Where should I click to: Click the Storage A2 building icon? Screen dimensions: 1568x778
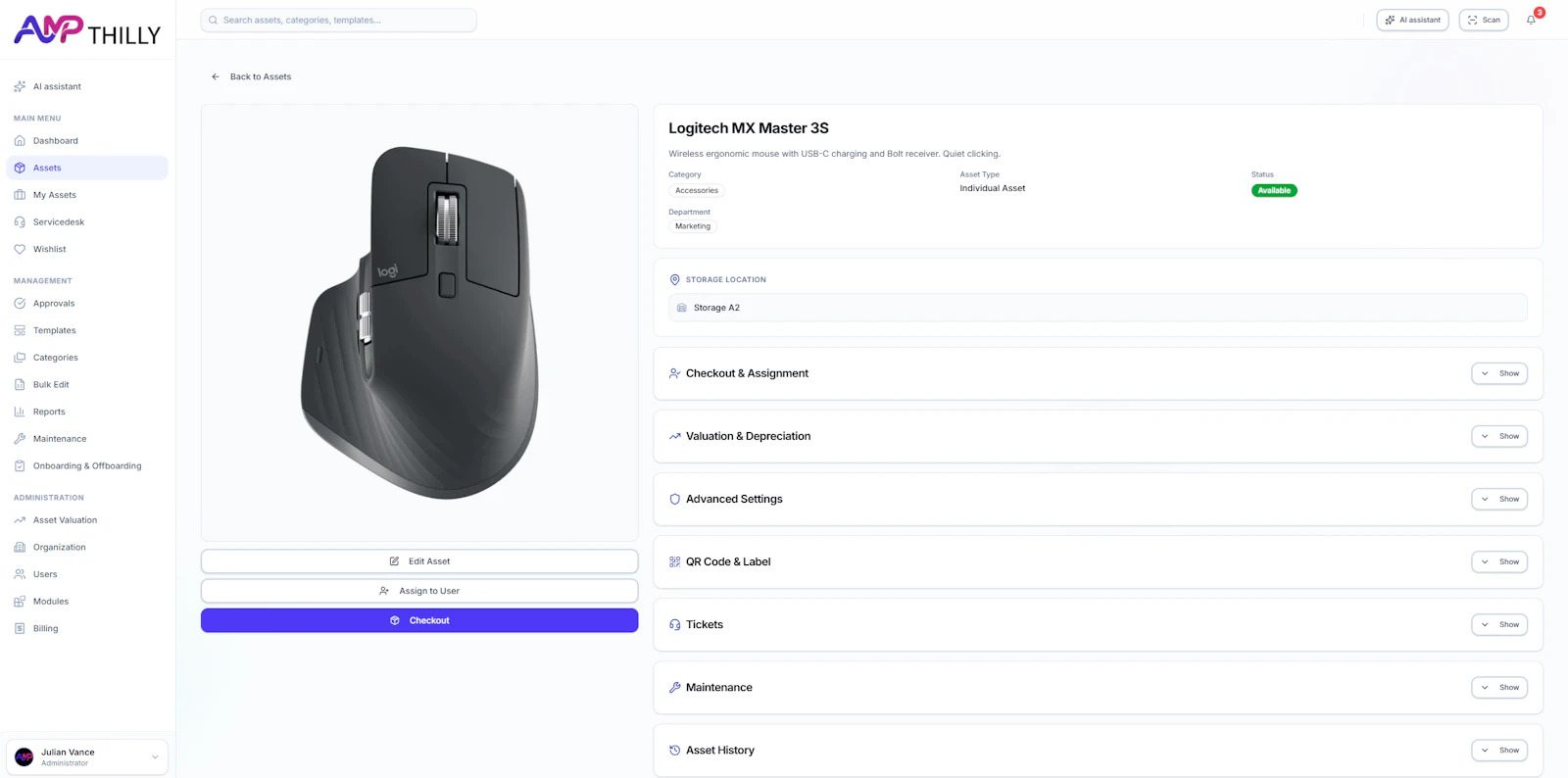[682, 308]
